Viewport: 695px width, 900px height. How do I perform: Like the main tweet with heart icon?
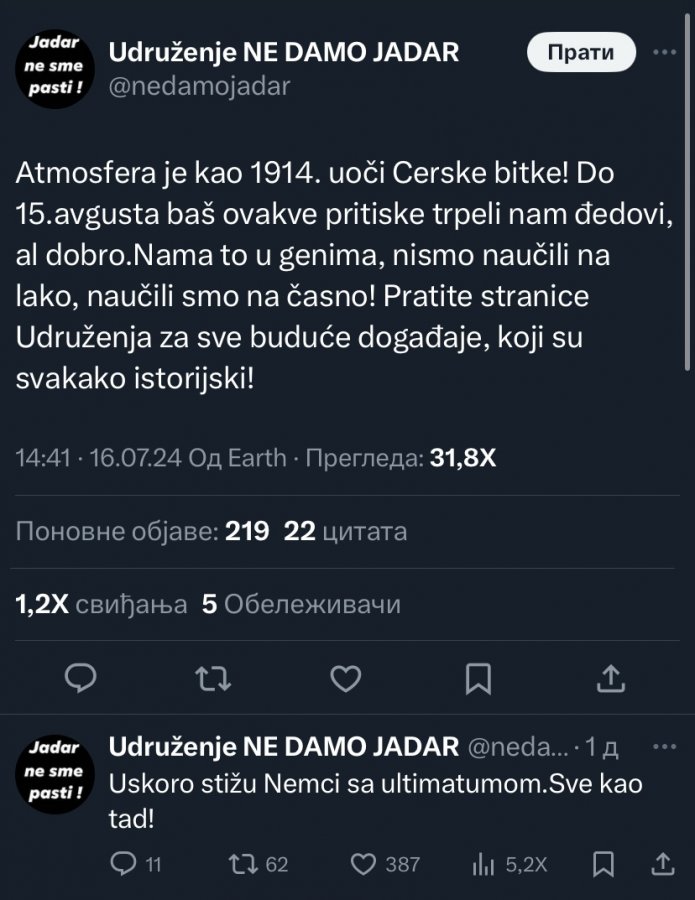[x=345, y=680]
